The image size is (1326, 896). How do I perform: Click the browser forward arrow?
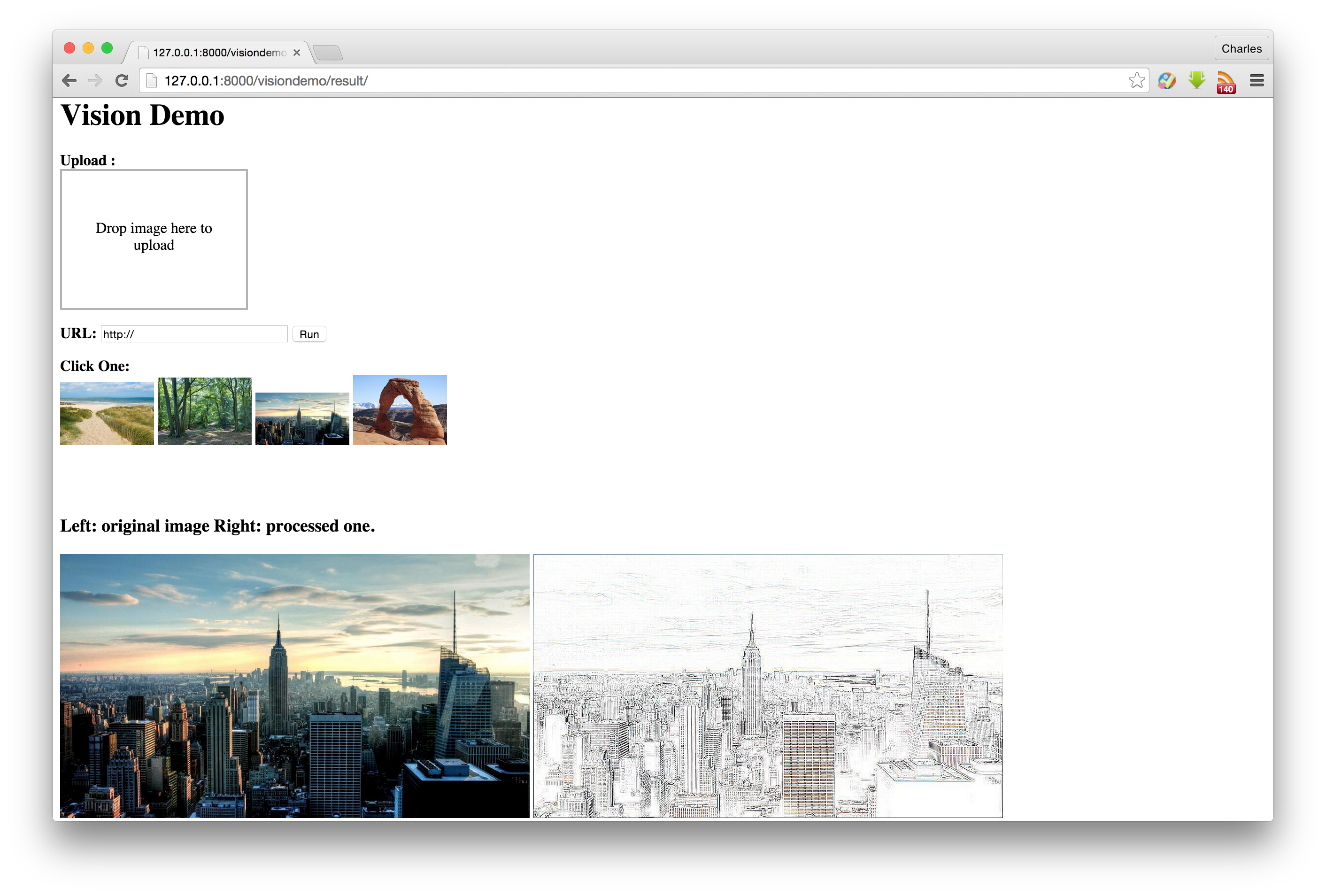point(95,80)
